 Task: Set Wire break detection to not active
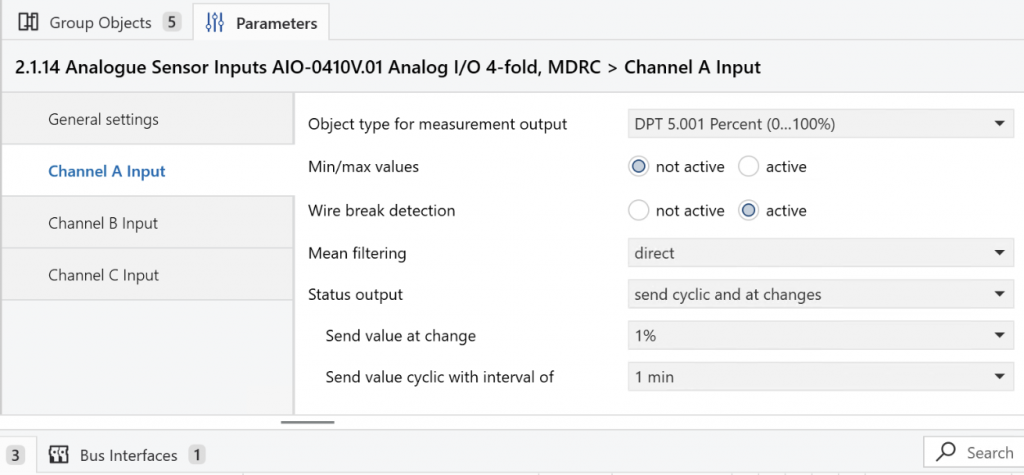tap(638, 211)
